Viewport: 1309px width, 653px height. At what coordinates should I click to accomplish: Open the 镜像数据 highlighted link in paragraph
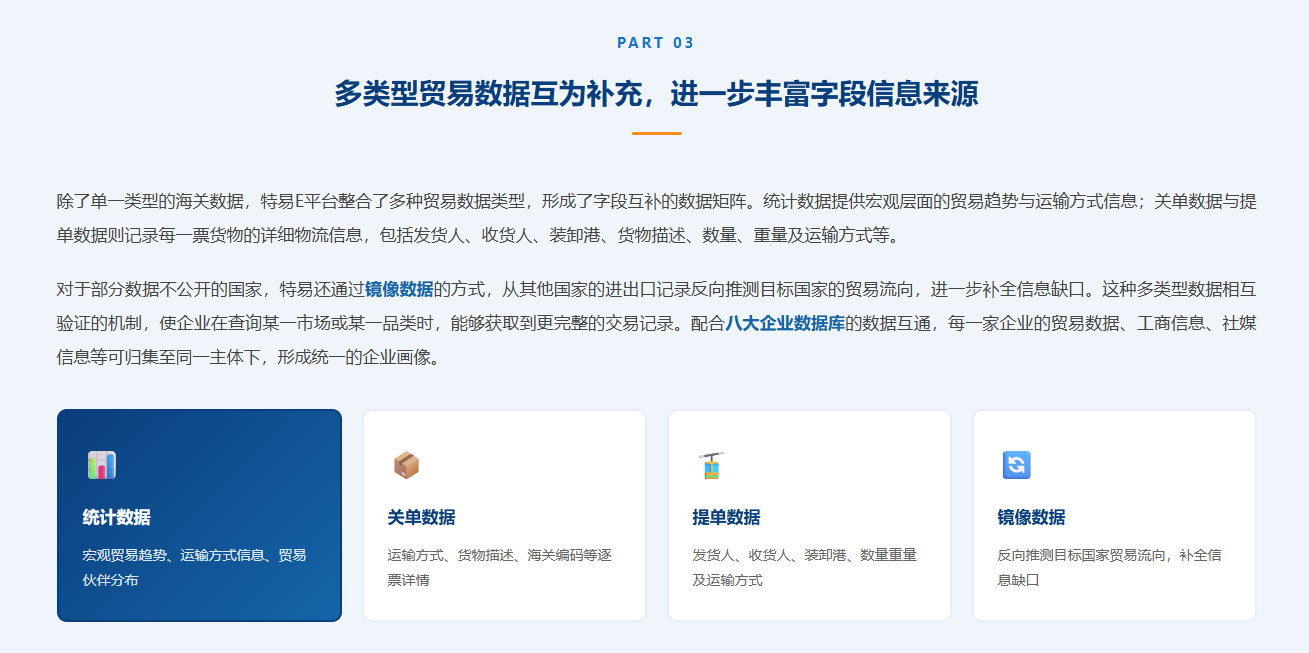(x=399, y=290)
